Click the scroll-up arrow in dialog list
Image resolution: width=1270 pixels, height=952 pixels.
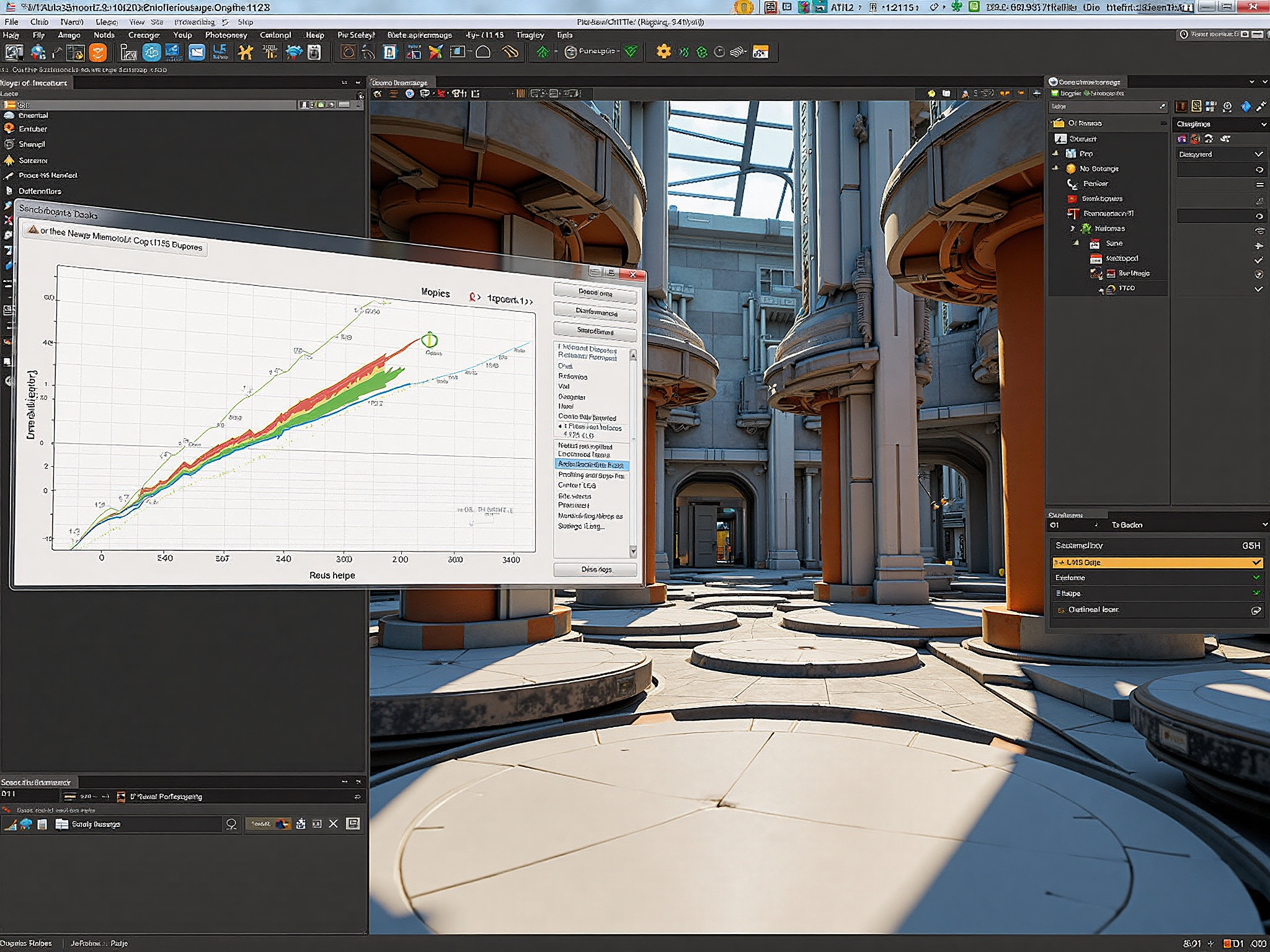click(633, 355)
